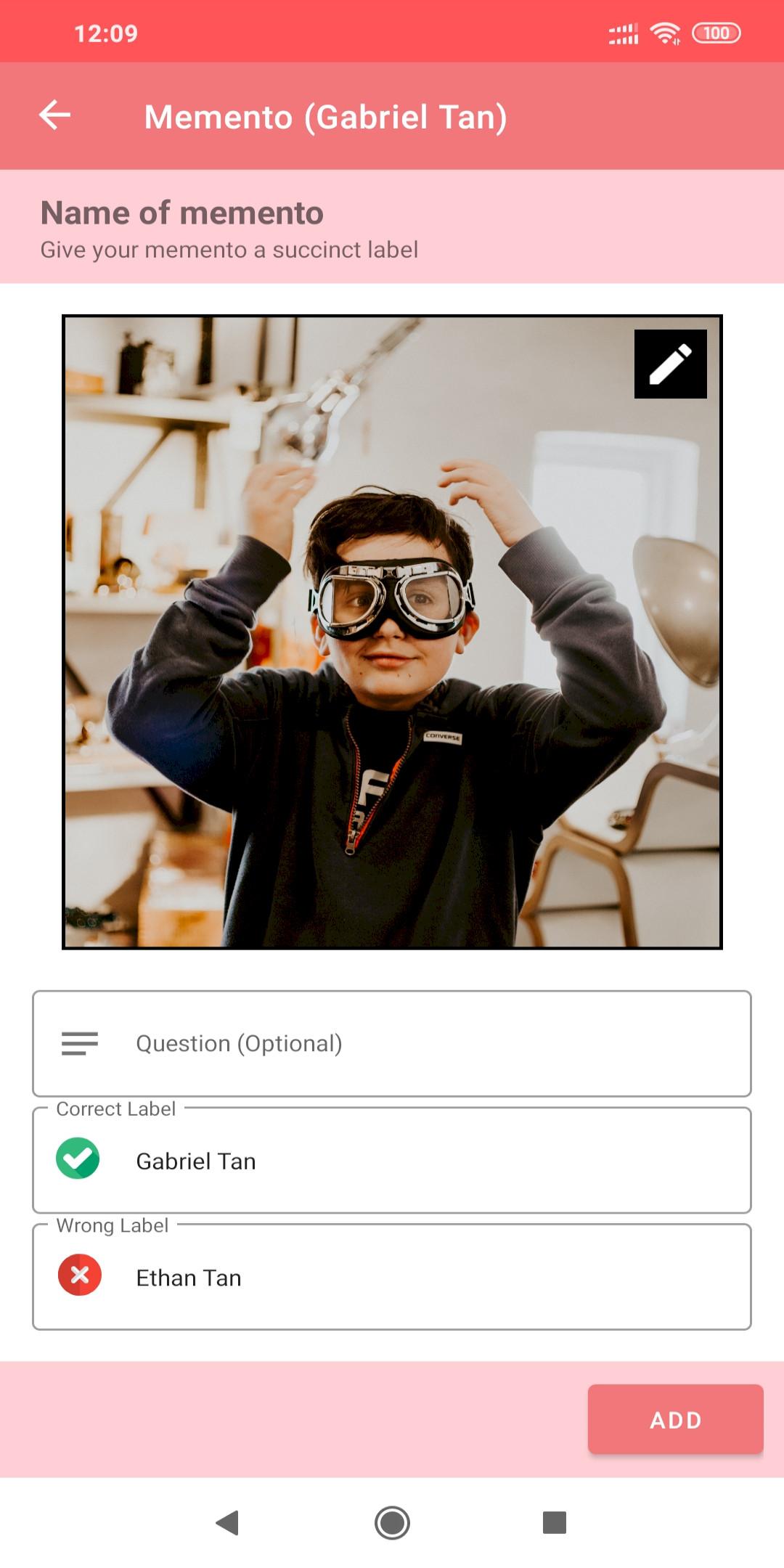Focus the Question (Optional) field
The image size is (784, 1568).
coord(392,1043)
